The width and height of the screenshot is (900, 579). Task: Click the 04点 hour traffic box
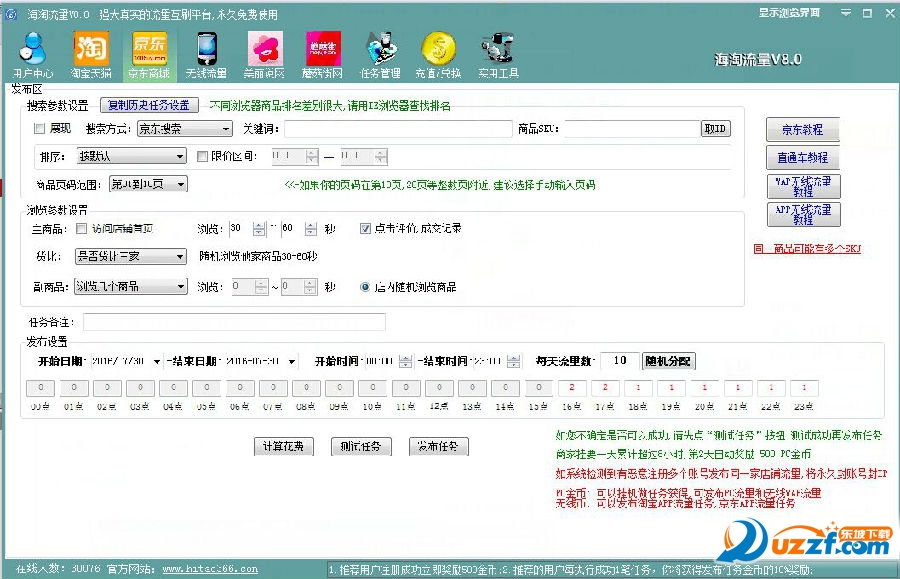[173, 388]
